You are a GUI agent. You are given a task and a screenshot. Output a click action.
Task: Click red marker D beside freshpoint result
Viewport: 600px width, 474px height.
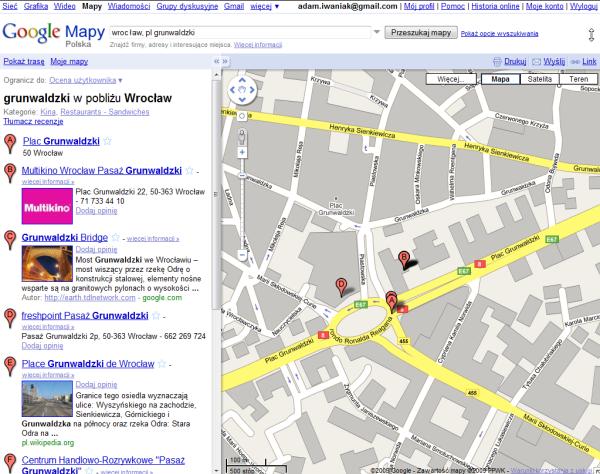pos(10,318)
